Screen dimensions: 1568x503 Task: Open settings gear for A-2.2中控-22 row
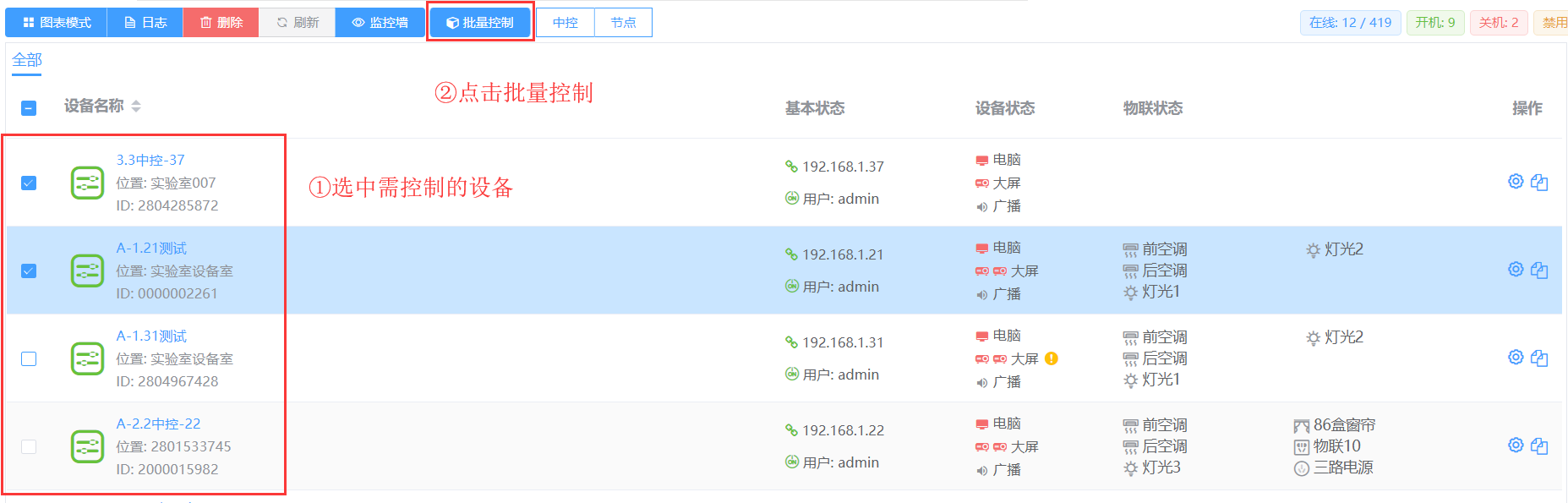point(1516,446)
